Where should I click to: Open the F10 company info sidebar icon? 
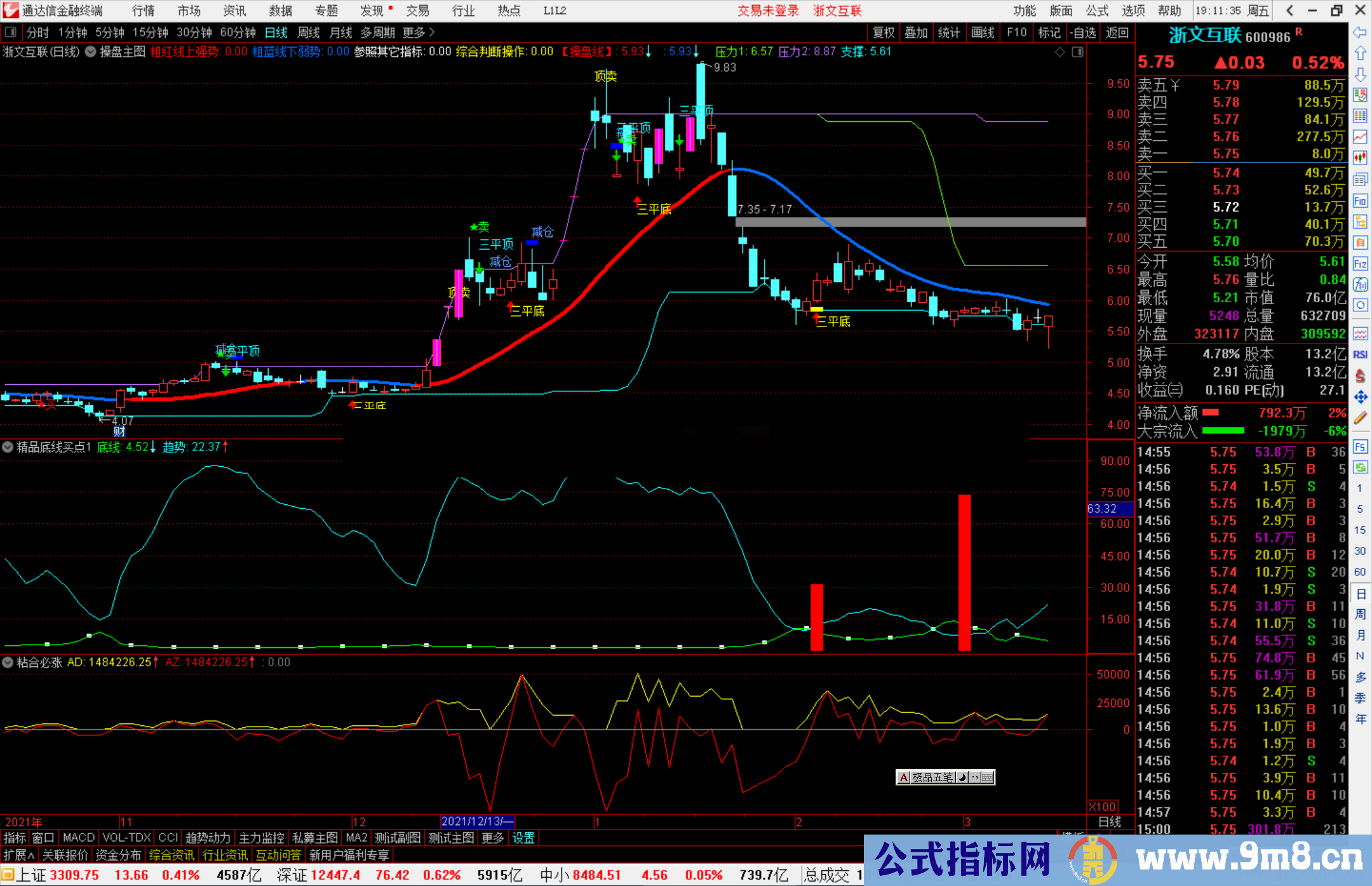[x=1360, y=201]
